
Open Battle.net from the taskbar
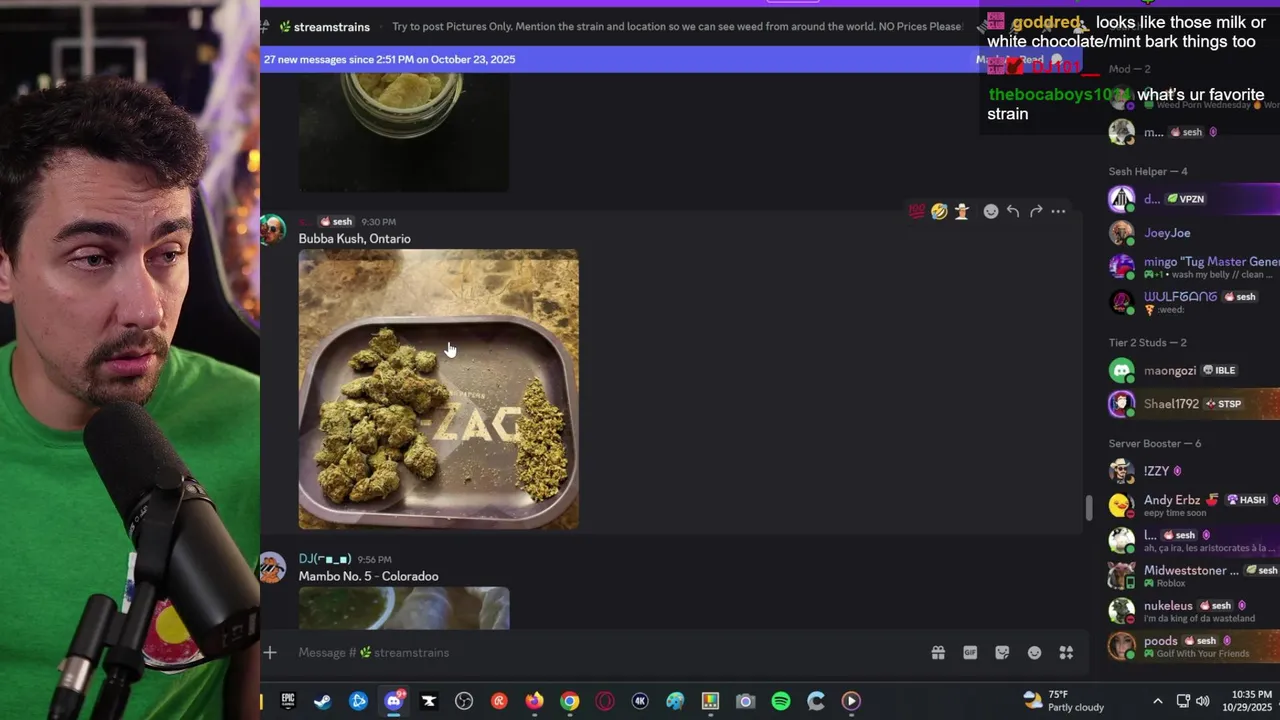tap(358, 701)
